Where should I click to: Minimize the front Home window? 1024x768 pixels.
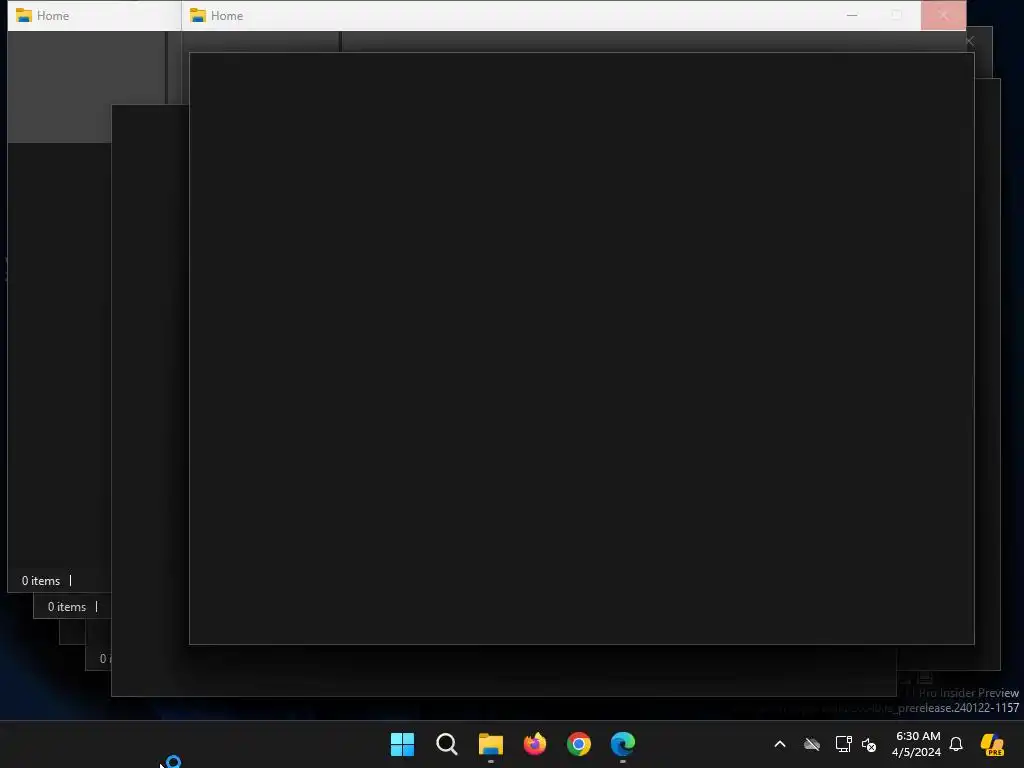852,15
